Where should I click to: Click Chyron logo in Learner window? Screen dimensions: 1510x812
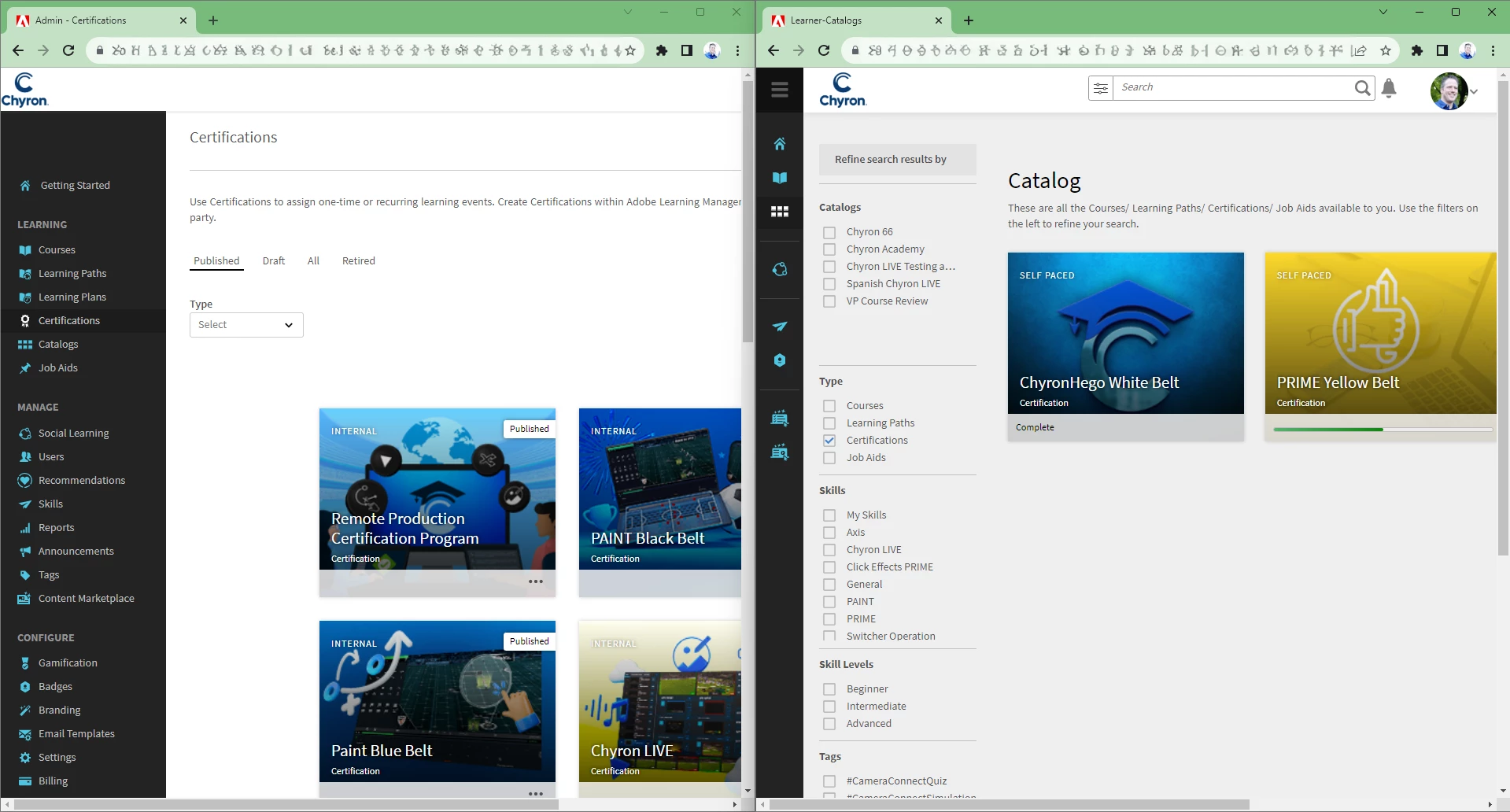tap(842, 90)
